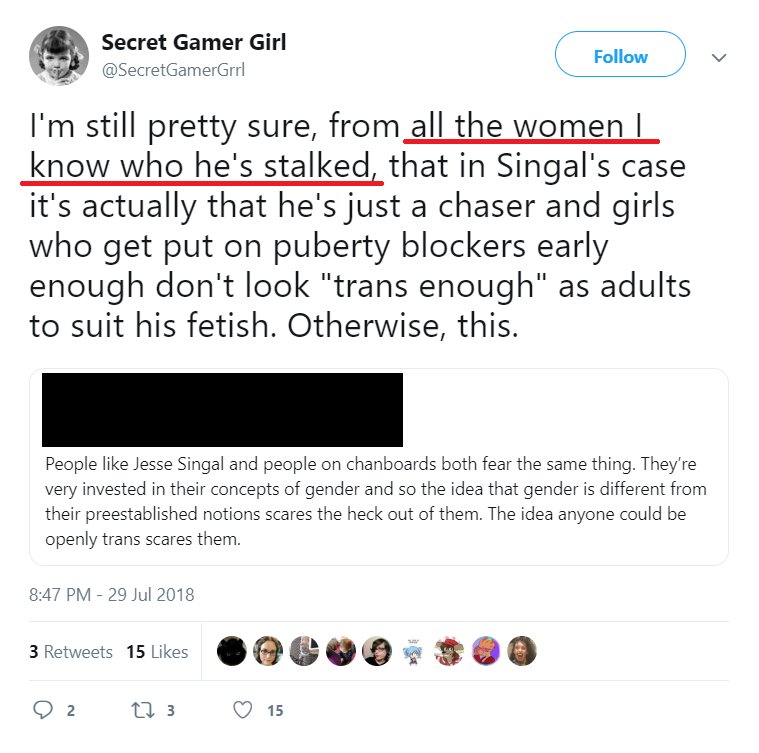Open Secret Gamer Girl's profile picture

click(x=59, y=57)
